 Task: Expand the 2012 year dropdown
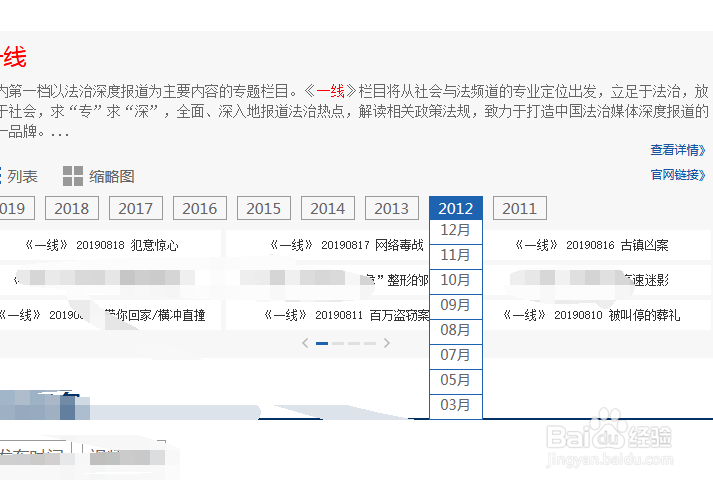[456, 208]
